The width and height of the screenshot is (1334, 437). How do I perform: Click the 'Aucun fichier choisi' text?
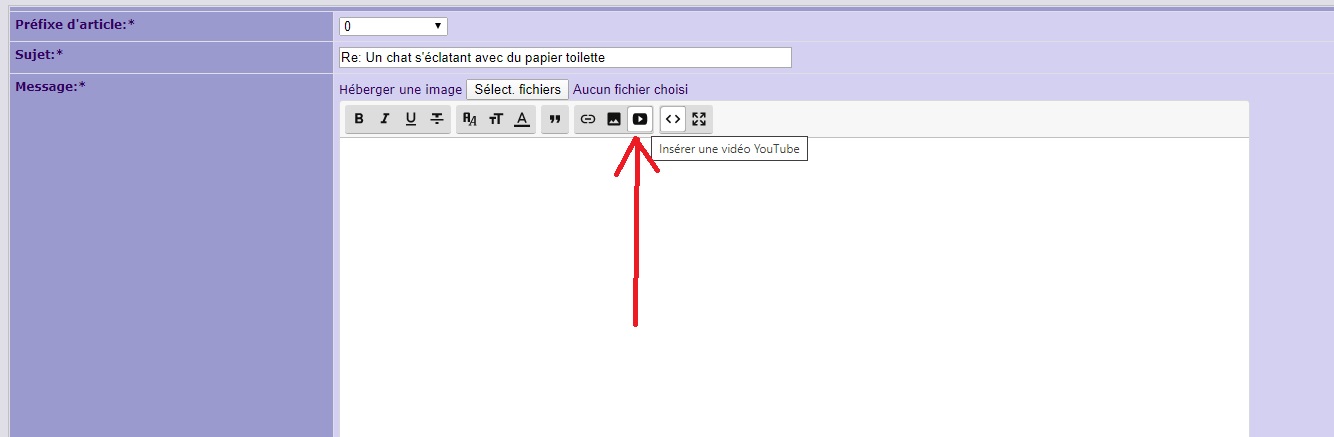[x=630, y=90]
